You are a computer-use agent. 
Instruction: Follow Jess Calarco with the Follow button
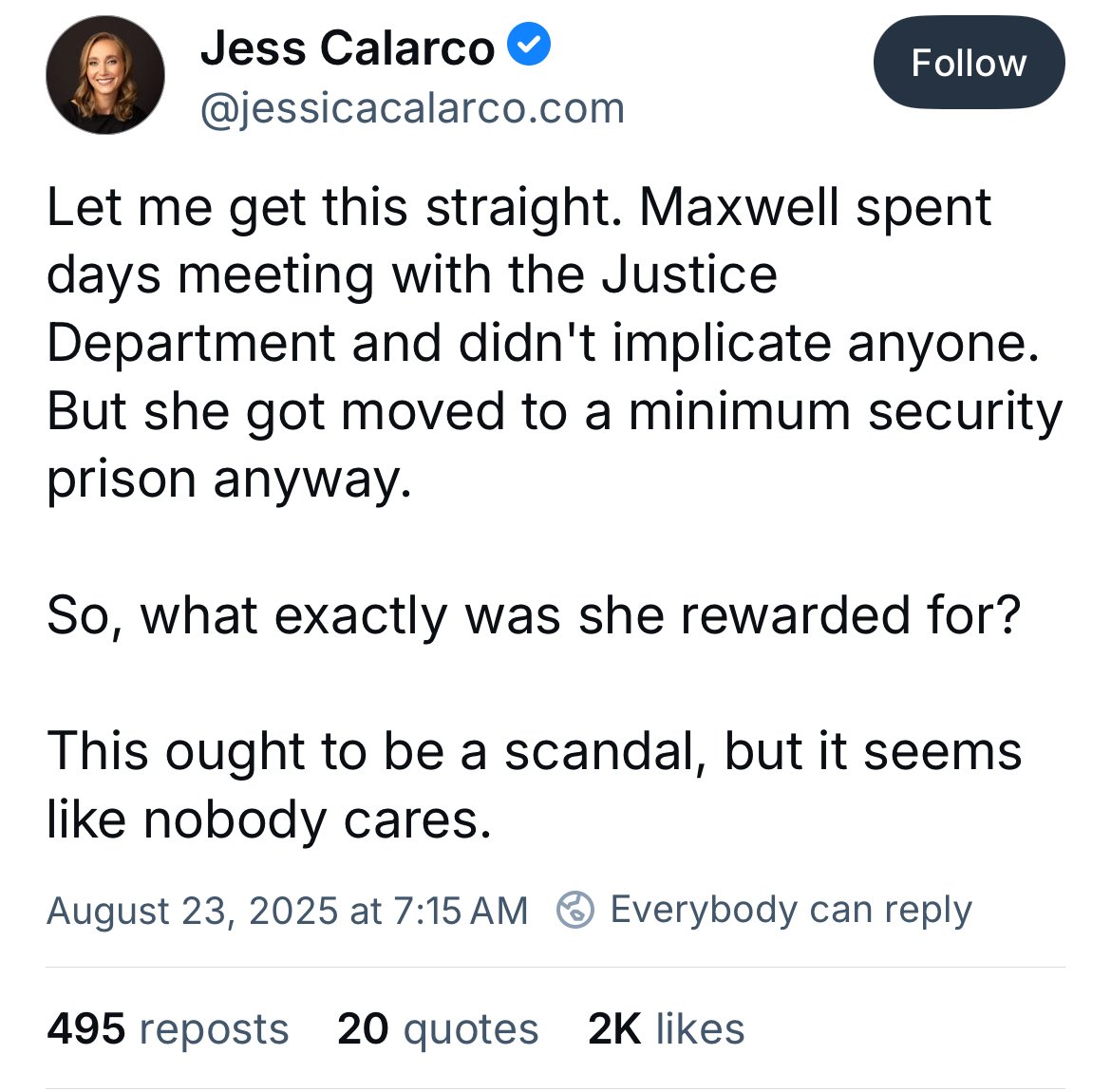point(969,63)
